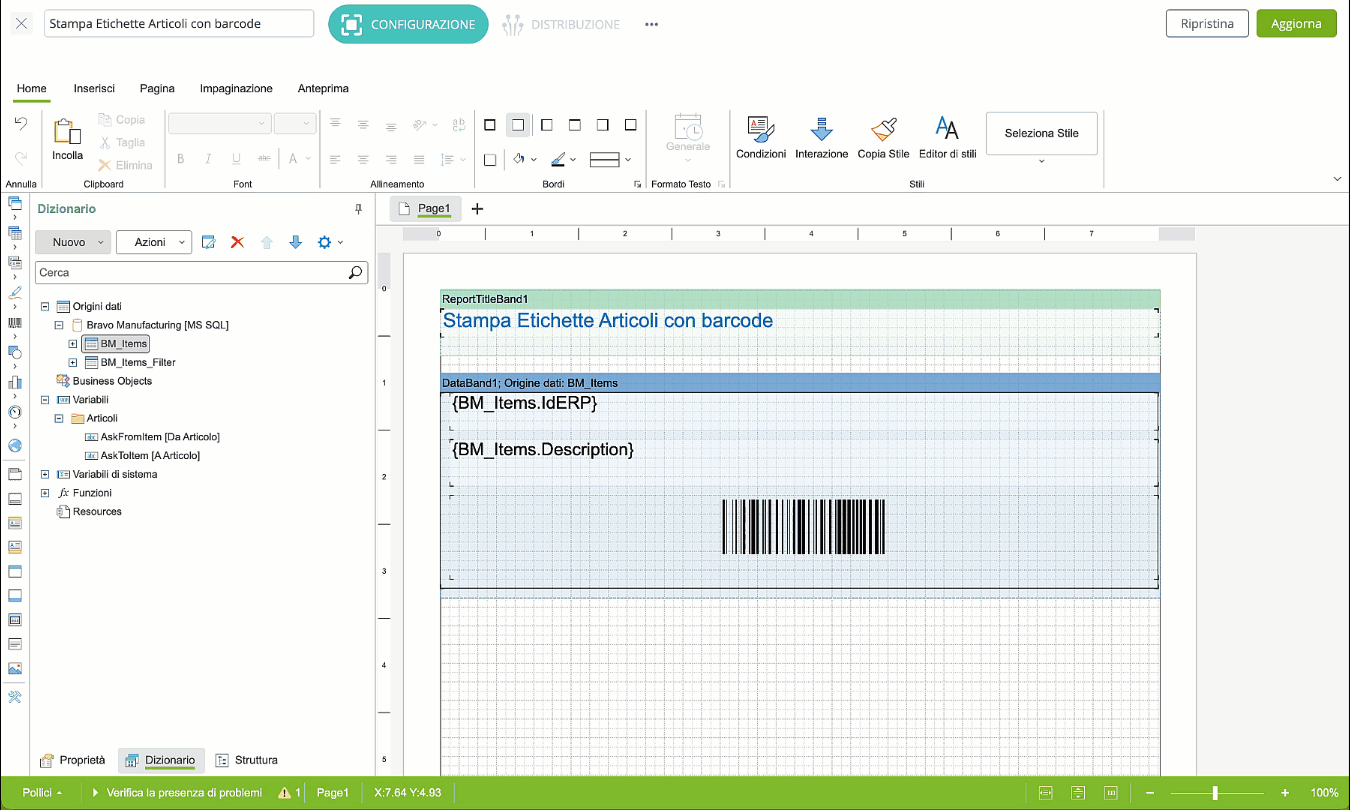1350x810 pixels.
Task: Open the Struttura panel tab
Action: click(x=247, y=760)
